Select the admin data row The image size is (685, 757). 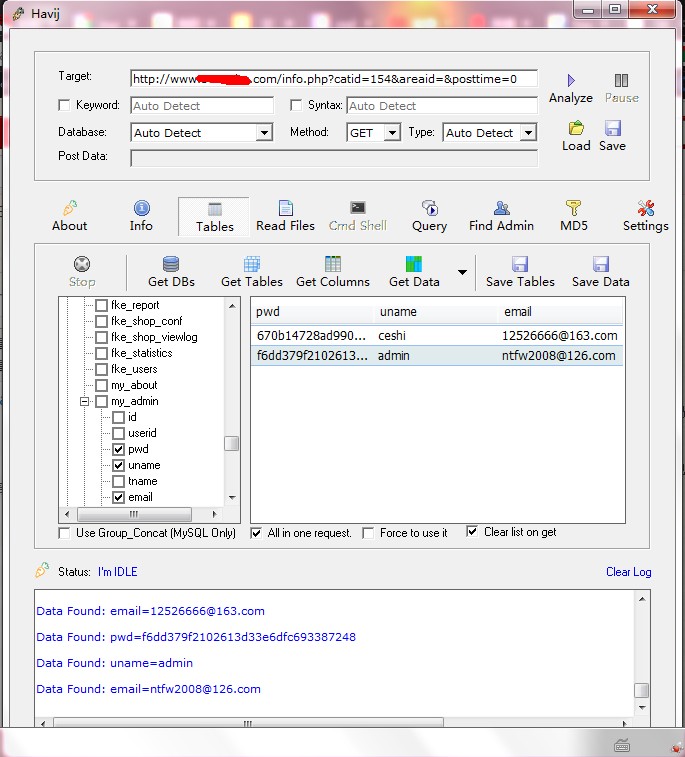tap(437, 356)
